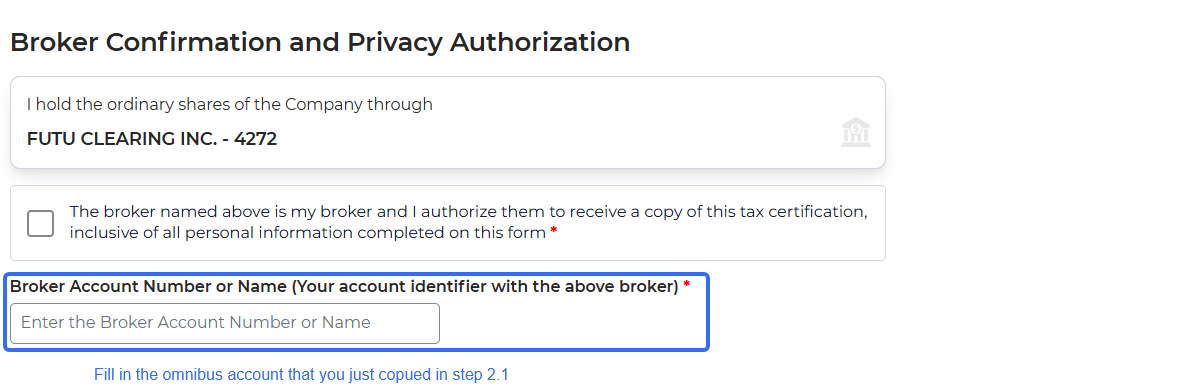Click the 'omnibus account' words in blue note
Viewport: 1189px width, 388px height.
click(x=224, y=374)
